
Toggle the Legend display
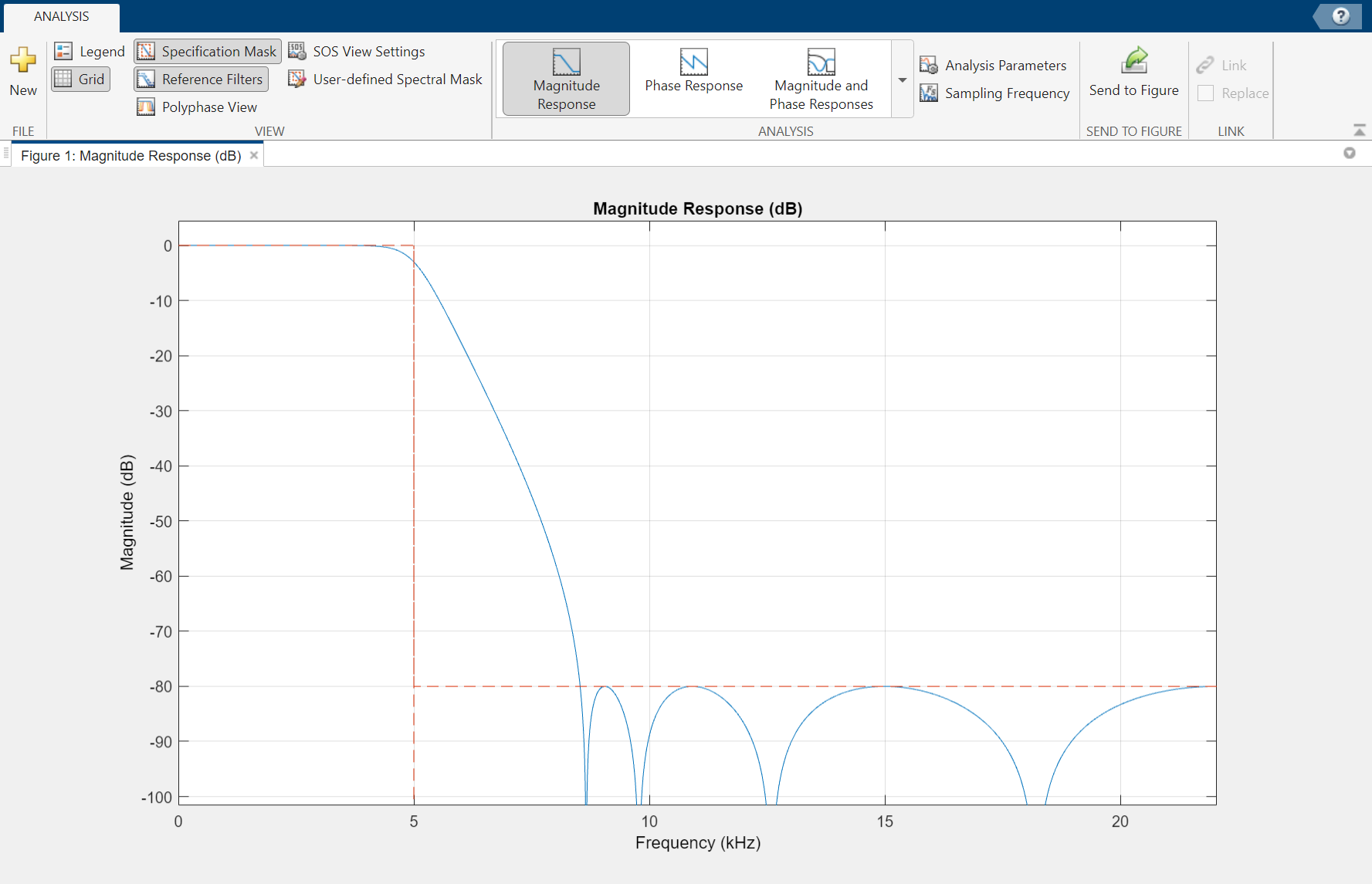pyautogui.click(x=90, y=52)
